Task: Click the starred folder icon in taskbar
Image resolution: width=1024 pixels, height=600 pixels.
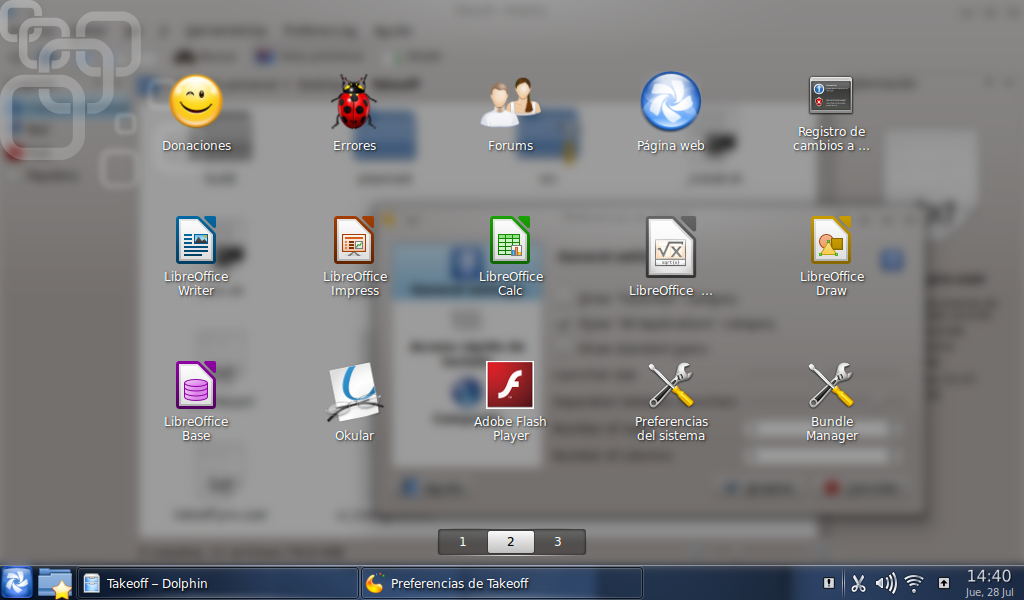Action: coord(55,583)
